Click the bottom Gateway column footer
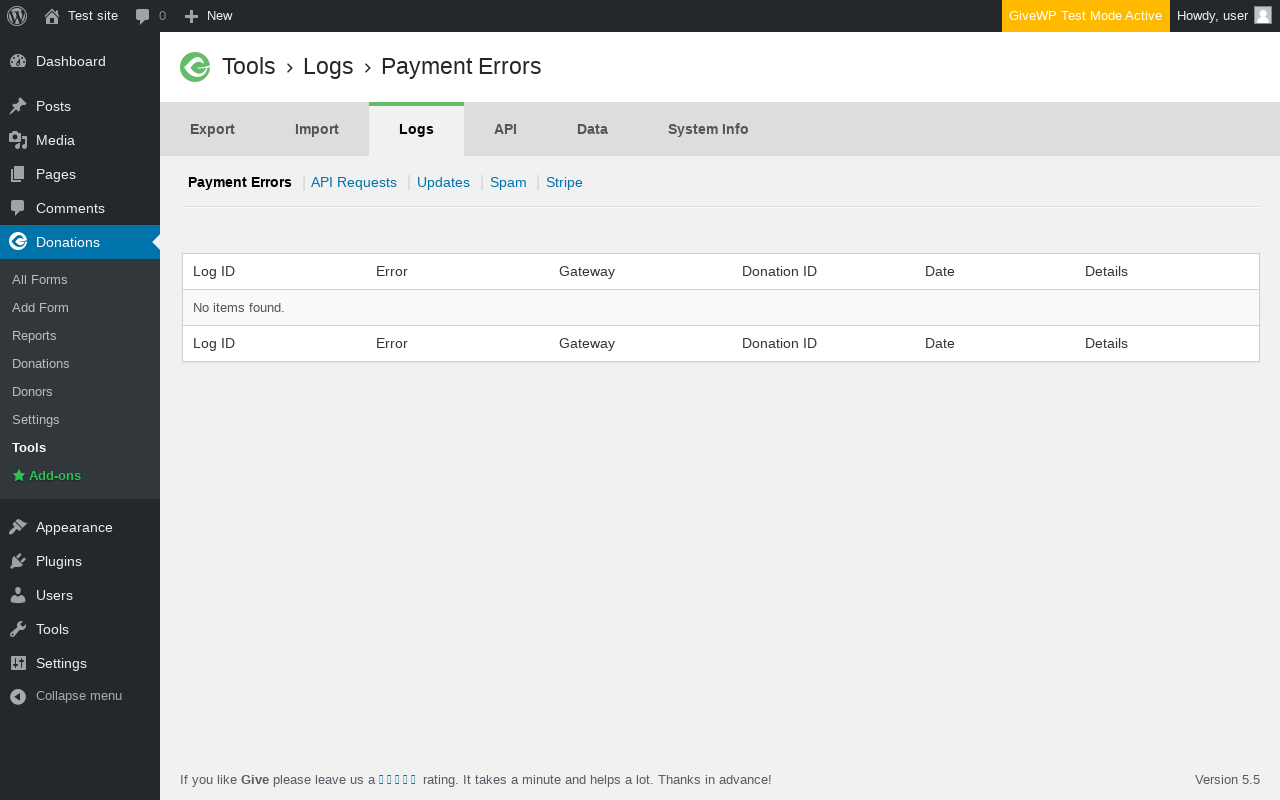 click(587, 343)
